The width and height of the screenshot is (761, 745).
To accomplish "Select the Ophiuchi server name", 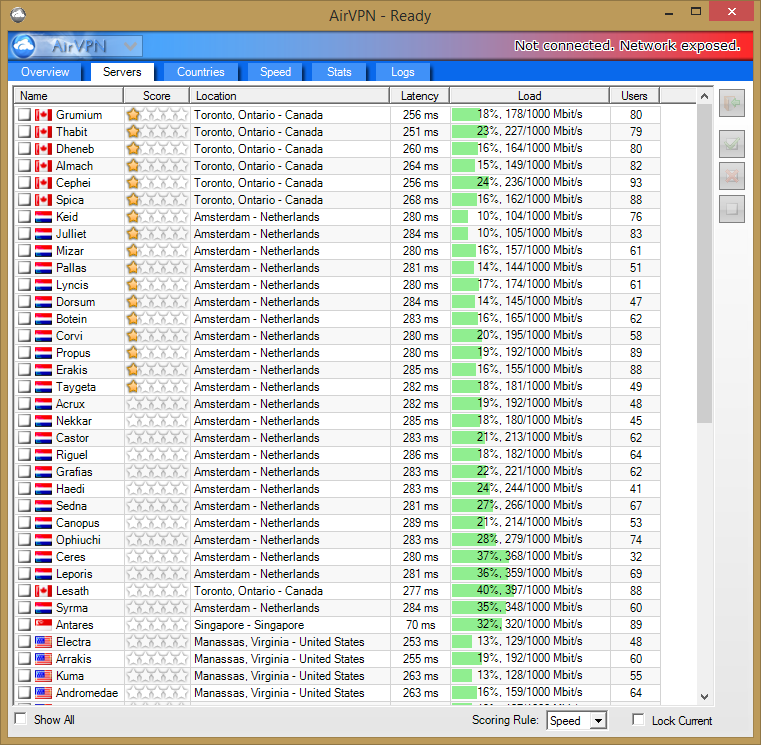I will tap(78, 540).
